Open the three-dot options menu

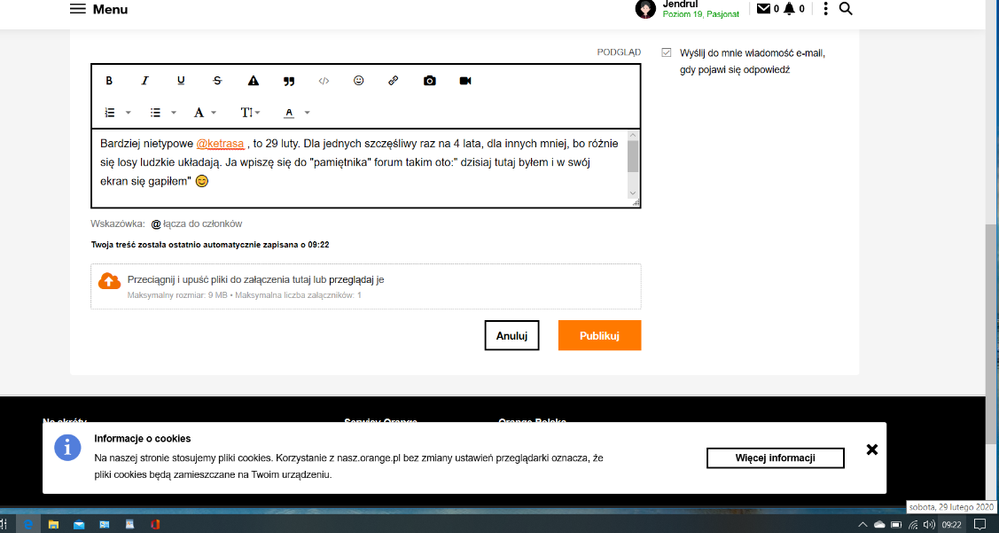pos(826,8)
